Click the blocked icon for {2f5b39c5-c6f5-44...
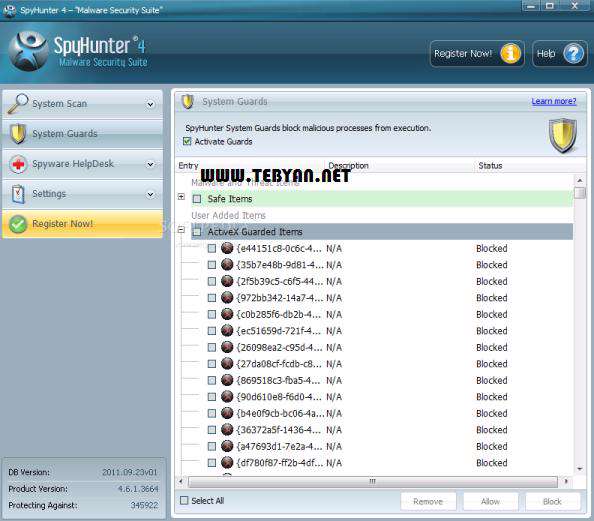 pyautogui.click(x=227, y=281)
